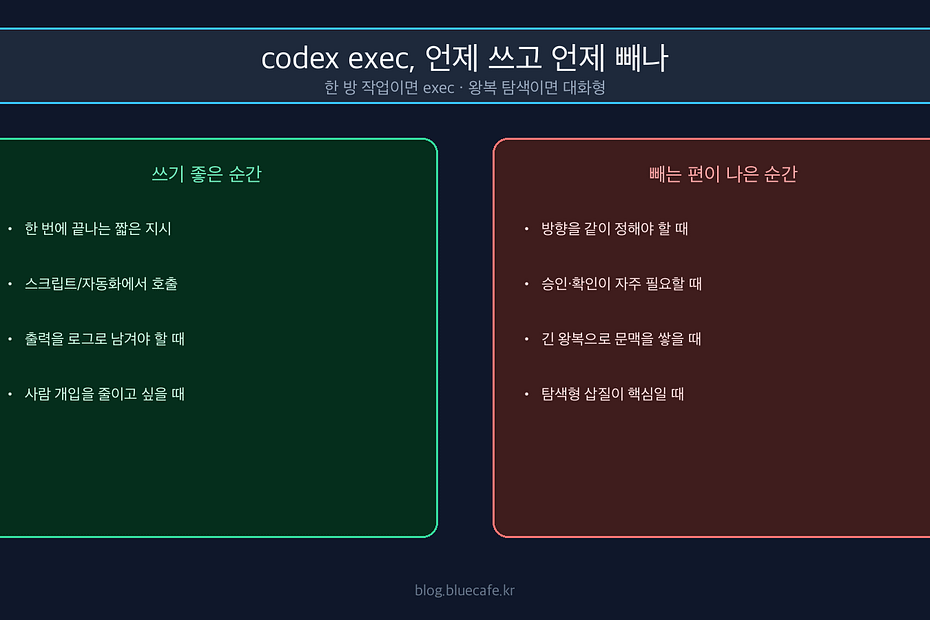Click the title "codex exec, 언제 쓰고 언제 빼나"
This screenshot has width=930, height=620.
464,58
